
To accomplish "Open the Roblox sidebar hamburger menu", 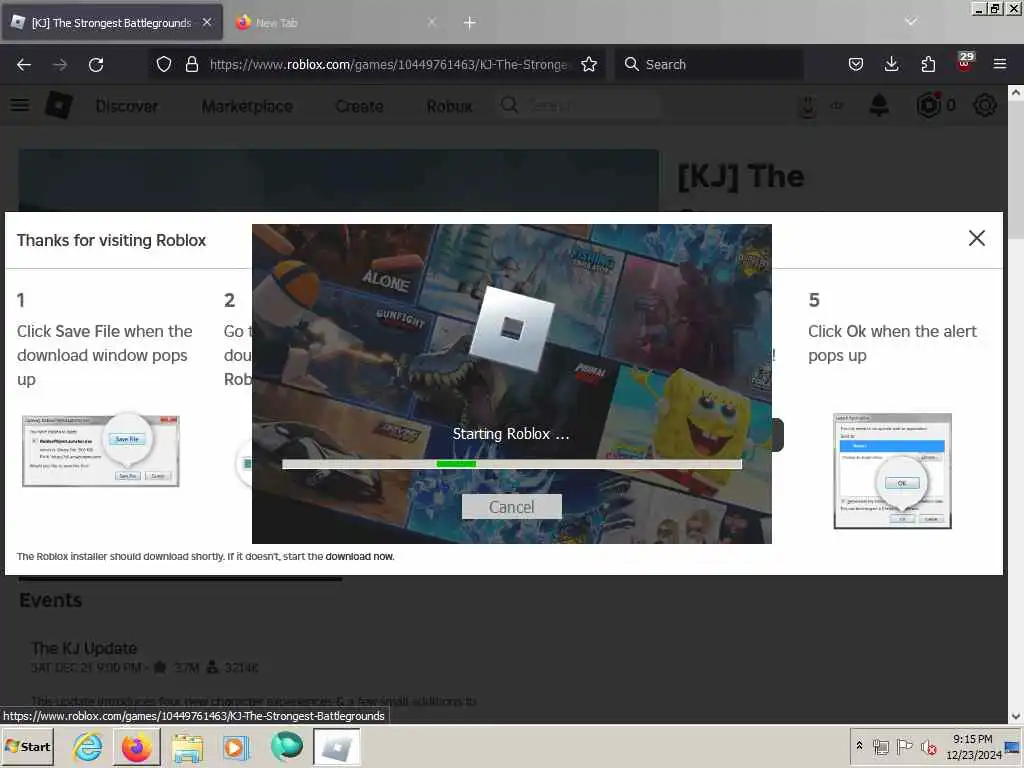I will tap(20, 105).
